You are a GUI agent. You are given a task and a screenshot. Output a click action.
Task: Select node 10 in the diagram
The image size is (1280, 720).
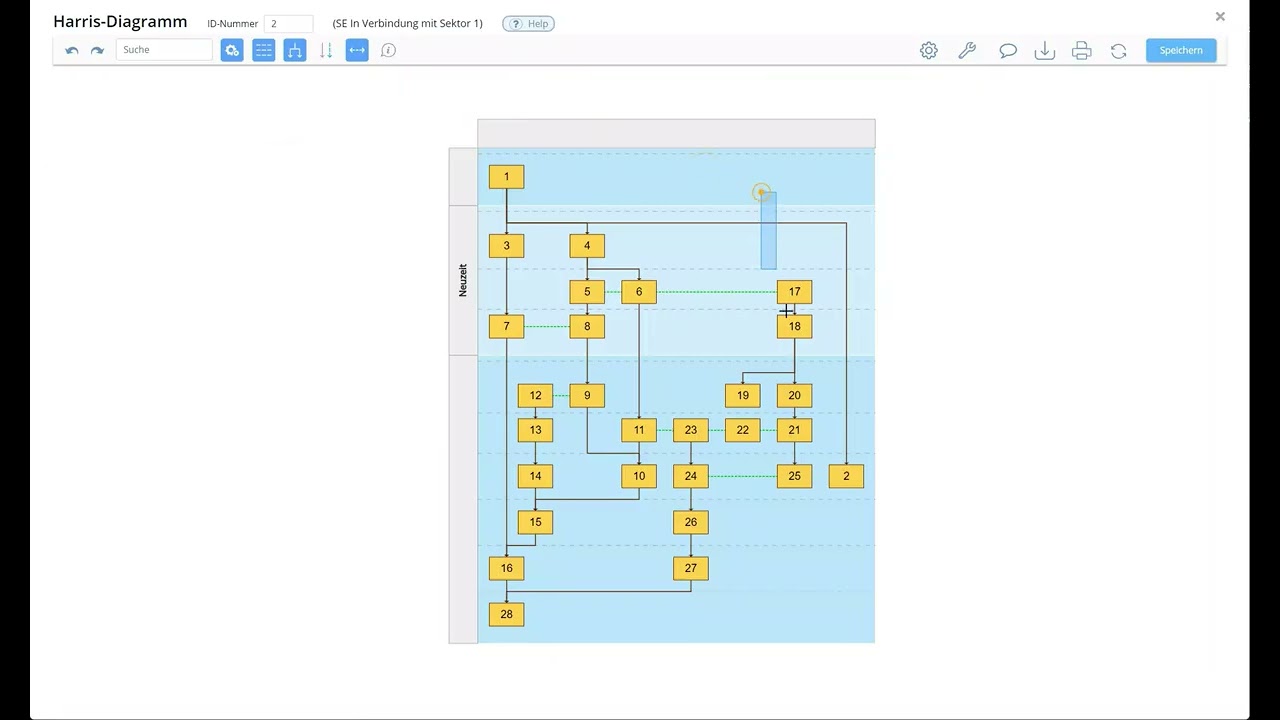[639, 476]
